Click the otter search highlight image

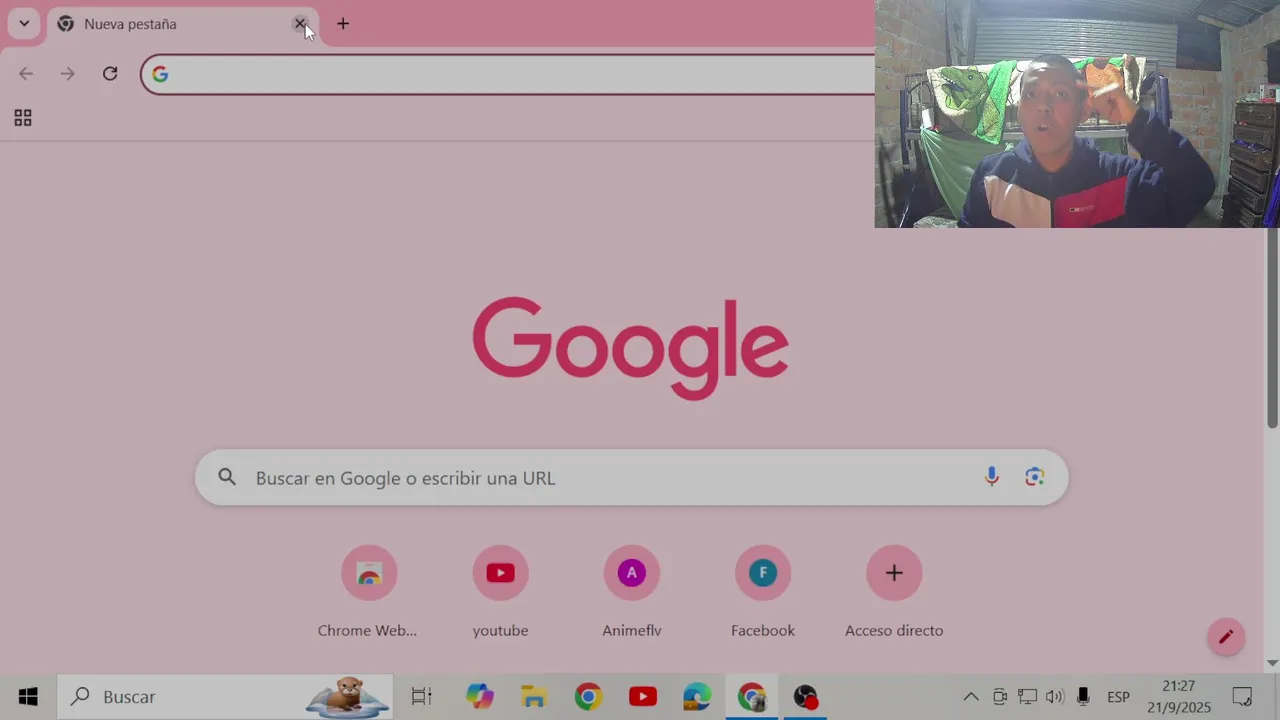click(347, 697)
